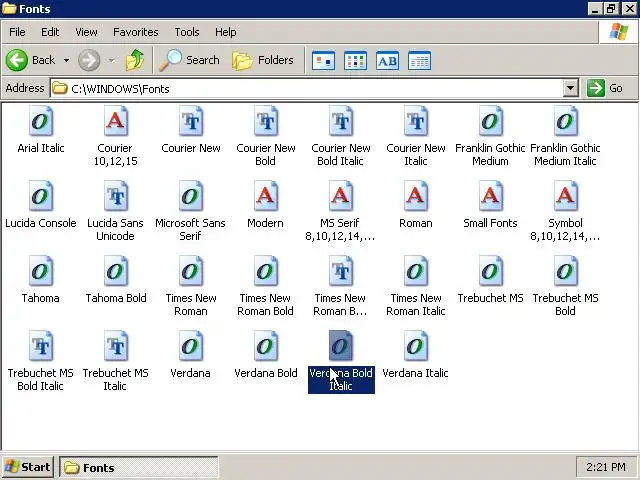
Task: Select the Lucida Console font icon
Action: [41, 196]
